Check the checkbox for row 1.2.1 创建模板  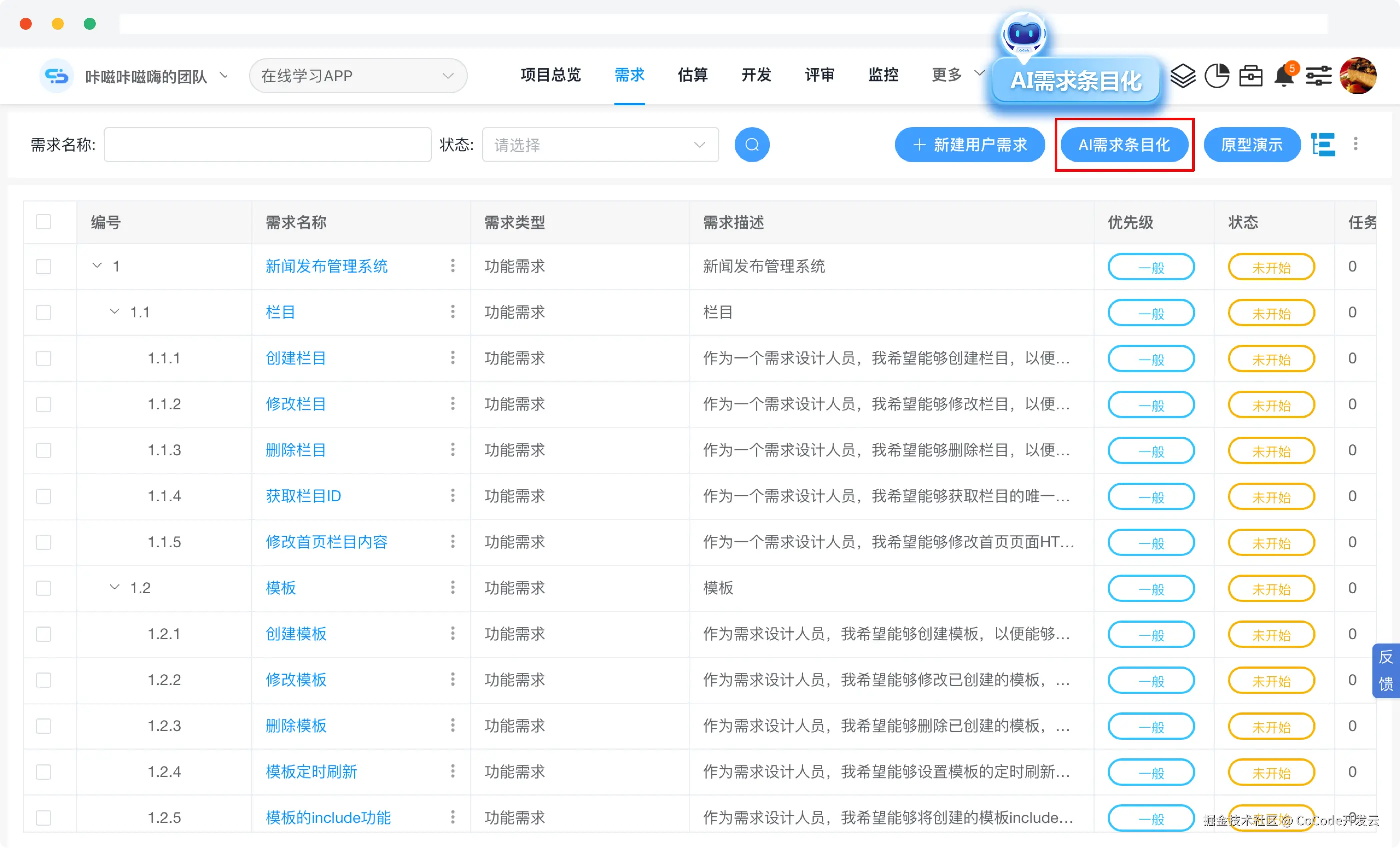point(44,634)
